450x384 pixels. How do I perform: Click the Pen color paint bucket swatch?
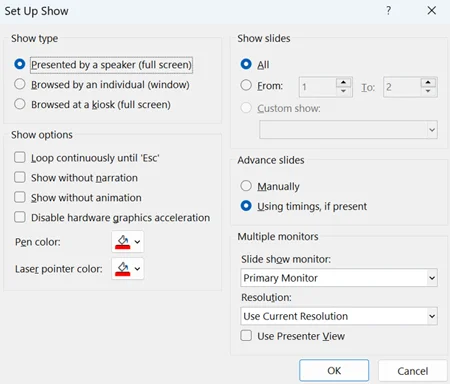tap(122, 242)
